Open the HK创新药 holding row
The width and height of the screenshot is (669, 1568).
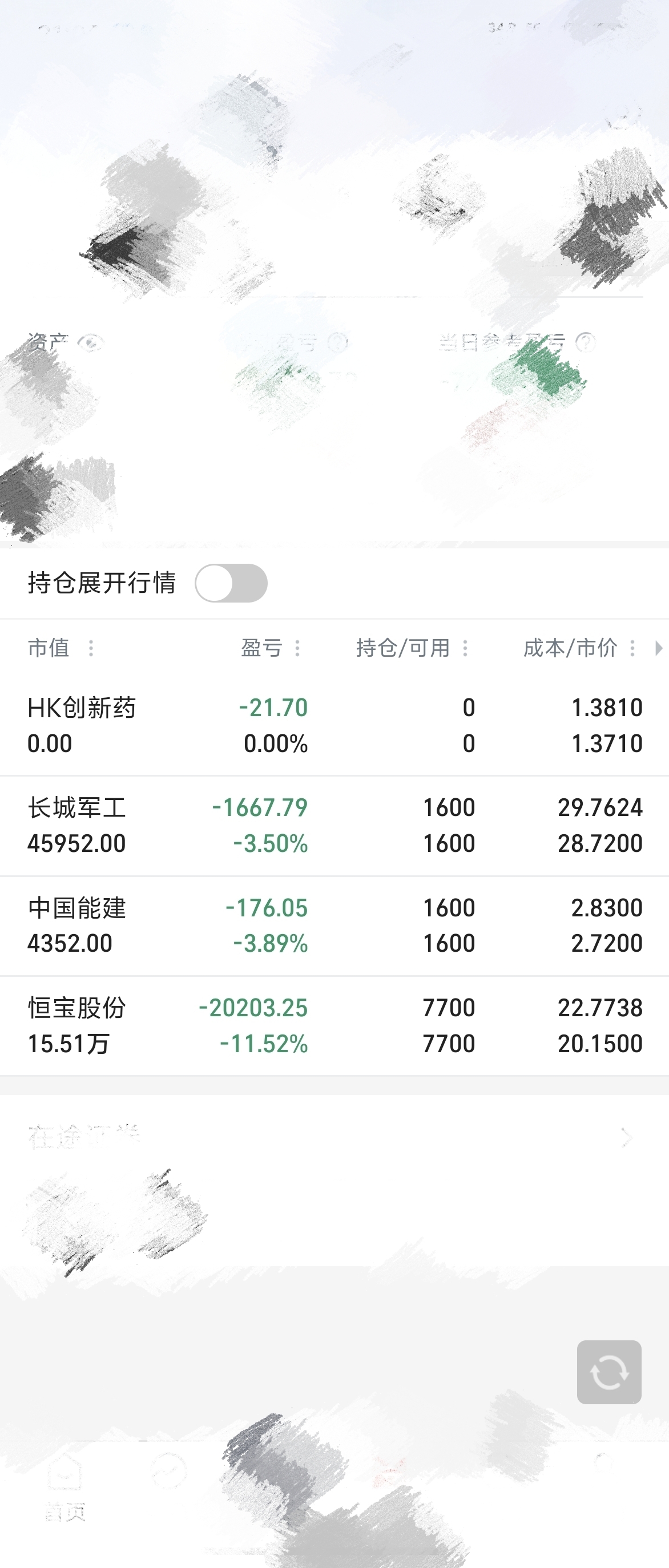click(334, 726)
